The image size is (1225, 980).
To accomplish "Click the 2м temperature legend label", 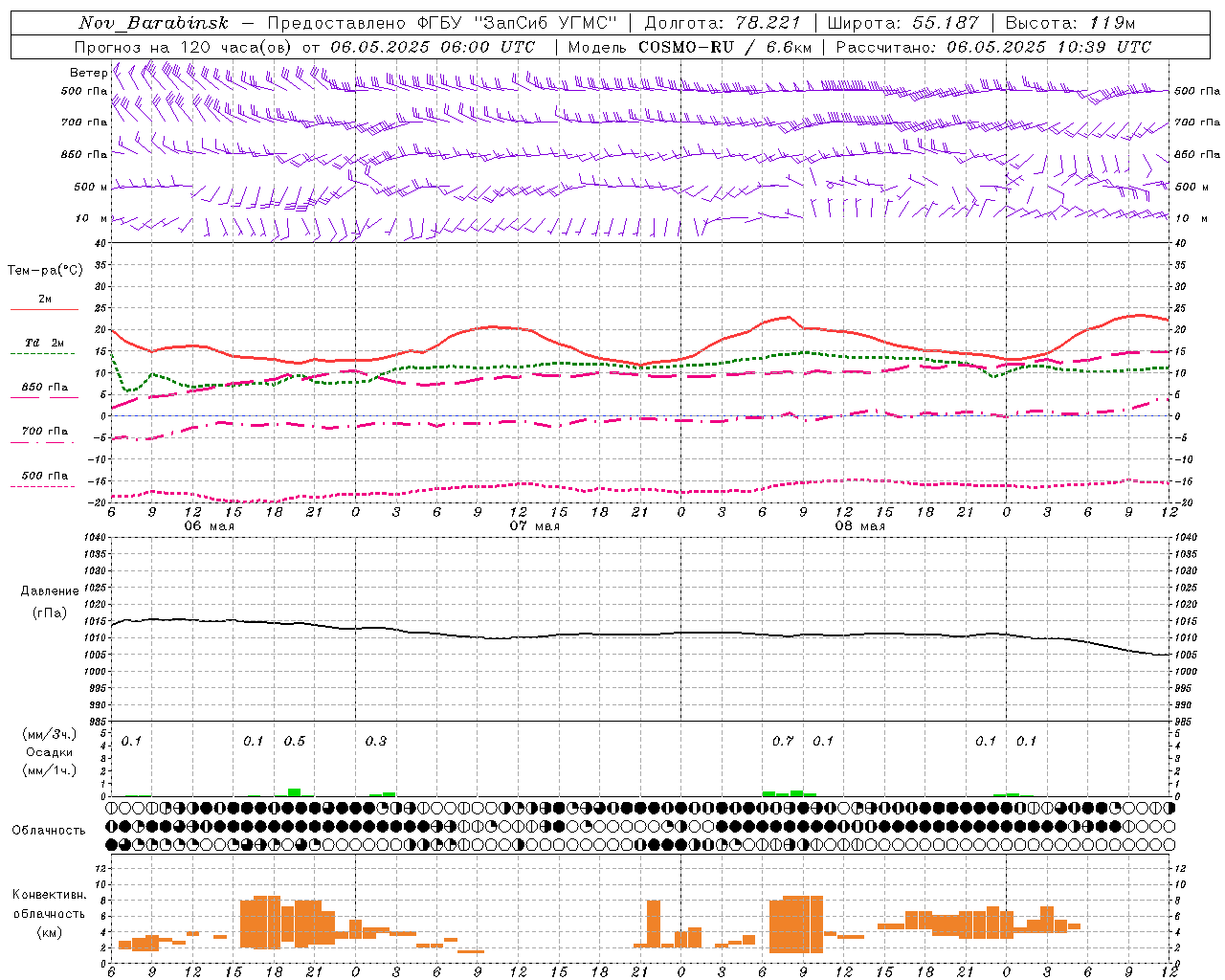I will [x=45, y=300].
